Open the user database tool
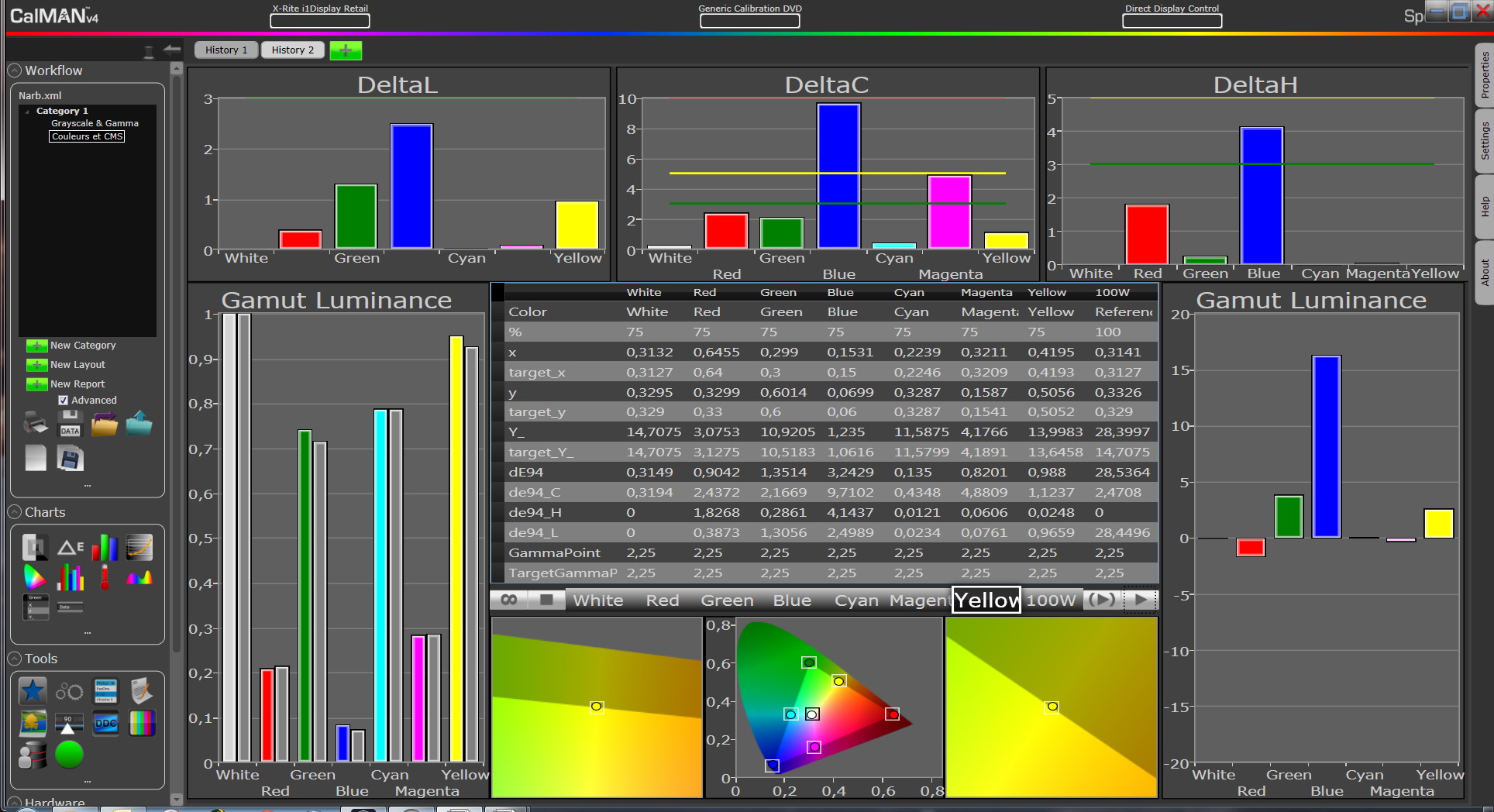This screenshot has height=812, width=1494. (x=33, y=755)
